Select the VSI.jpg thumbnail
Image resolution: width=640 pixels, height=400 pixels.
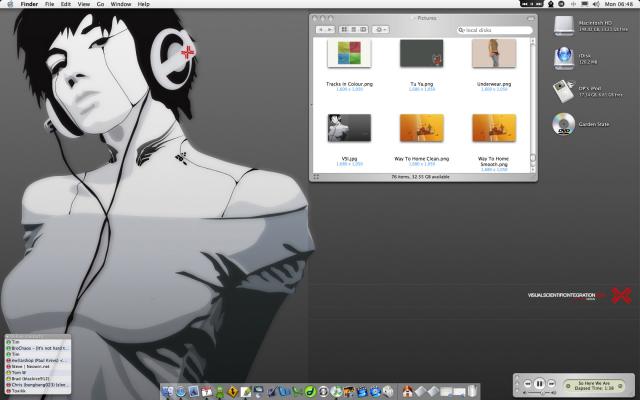pyautogui.click(x=349, y=128)
